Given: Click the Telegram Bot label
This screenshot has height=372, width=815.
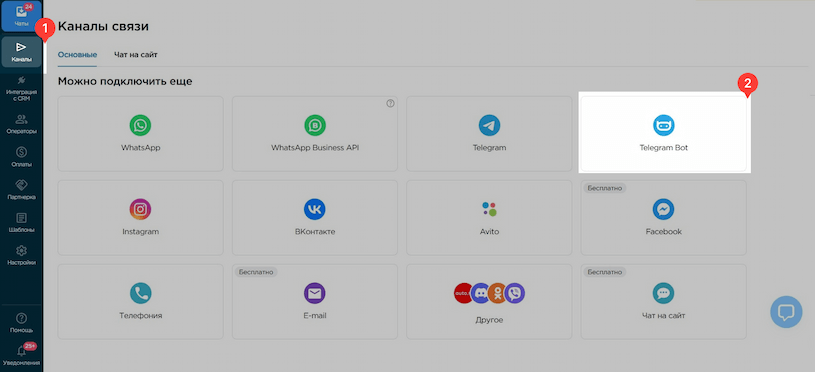Looking at the screenshot, I should coord(664,148).
